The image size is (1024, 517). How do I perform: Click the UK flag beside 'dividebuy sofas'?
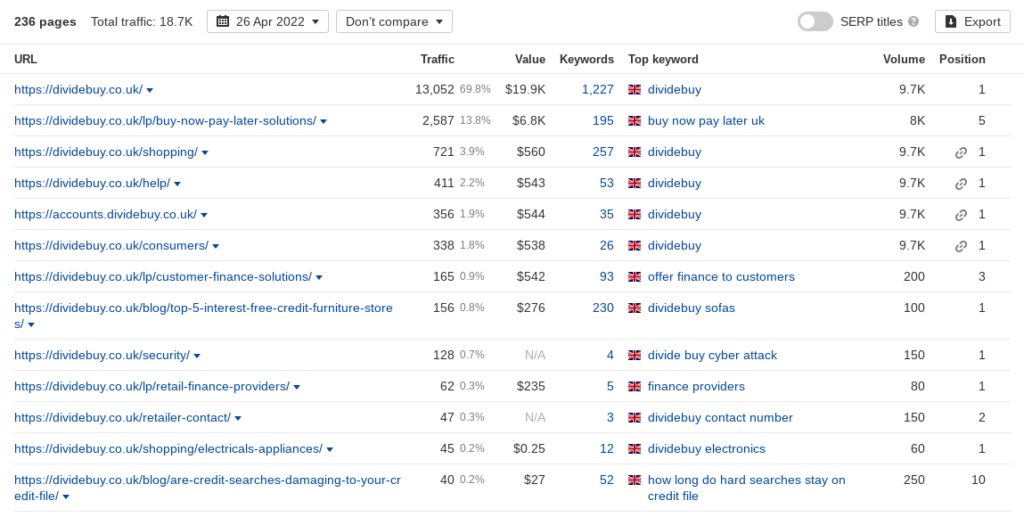point(634,308)
